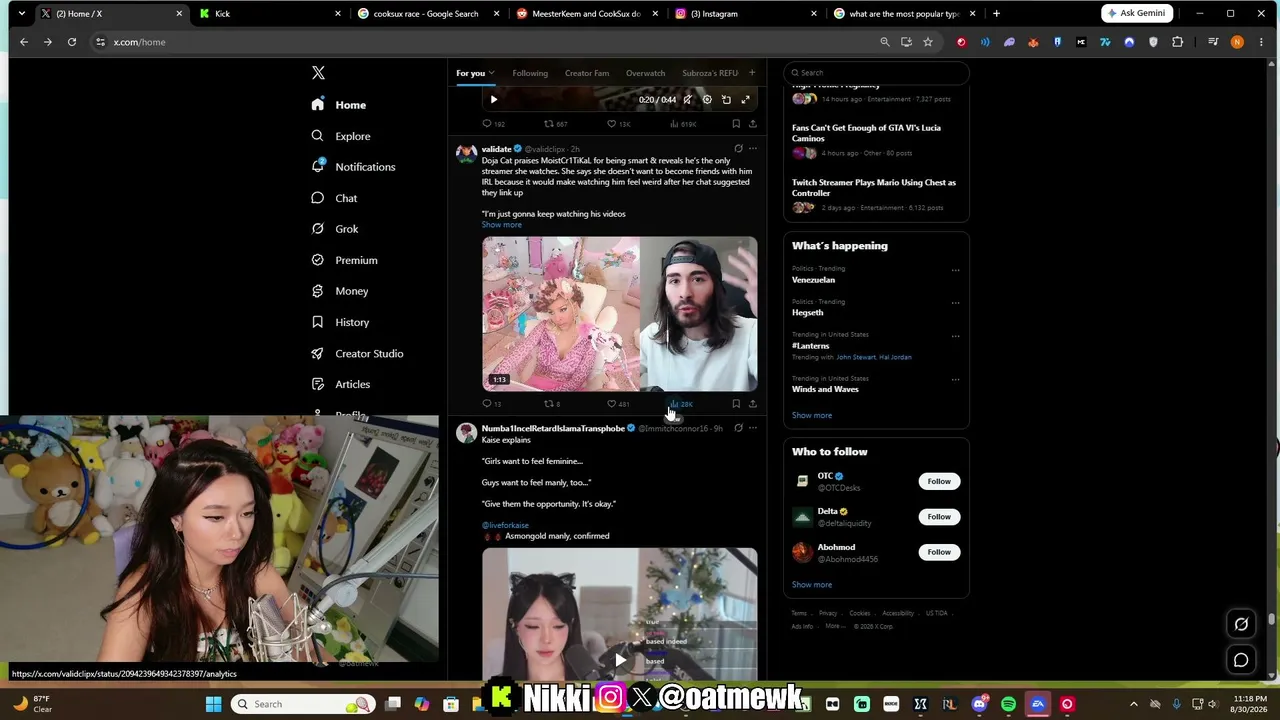Switch to the Following timeline tab
1280x720 pixels.
pos(530,73)
